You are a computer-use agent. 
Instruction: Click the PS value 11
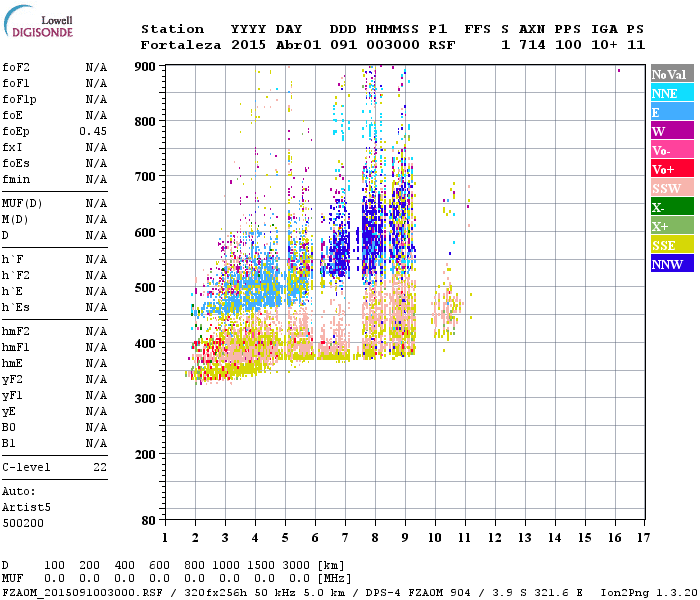coord(636,45)
